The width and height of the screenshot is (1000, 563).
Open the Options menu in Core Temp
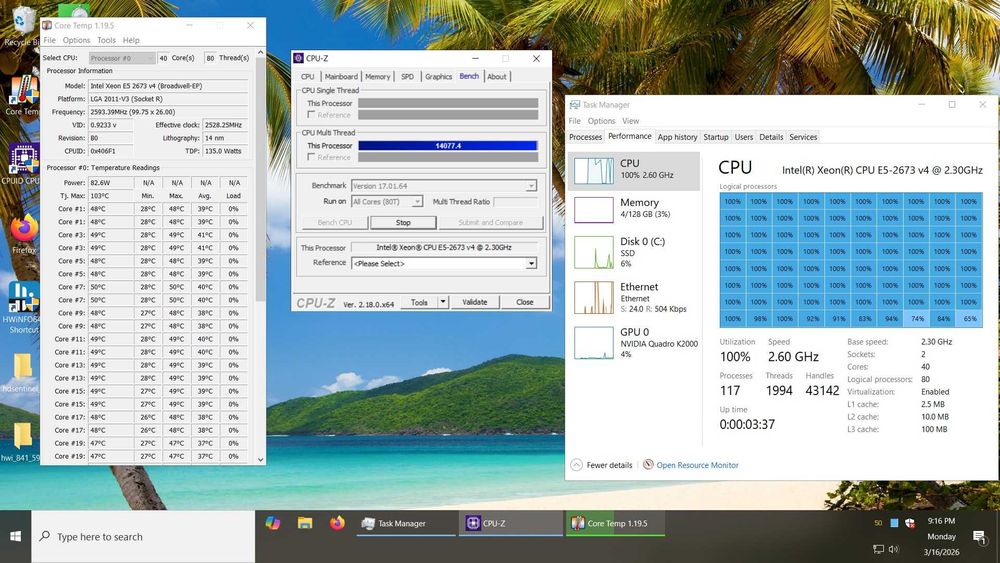click(77, 40)
